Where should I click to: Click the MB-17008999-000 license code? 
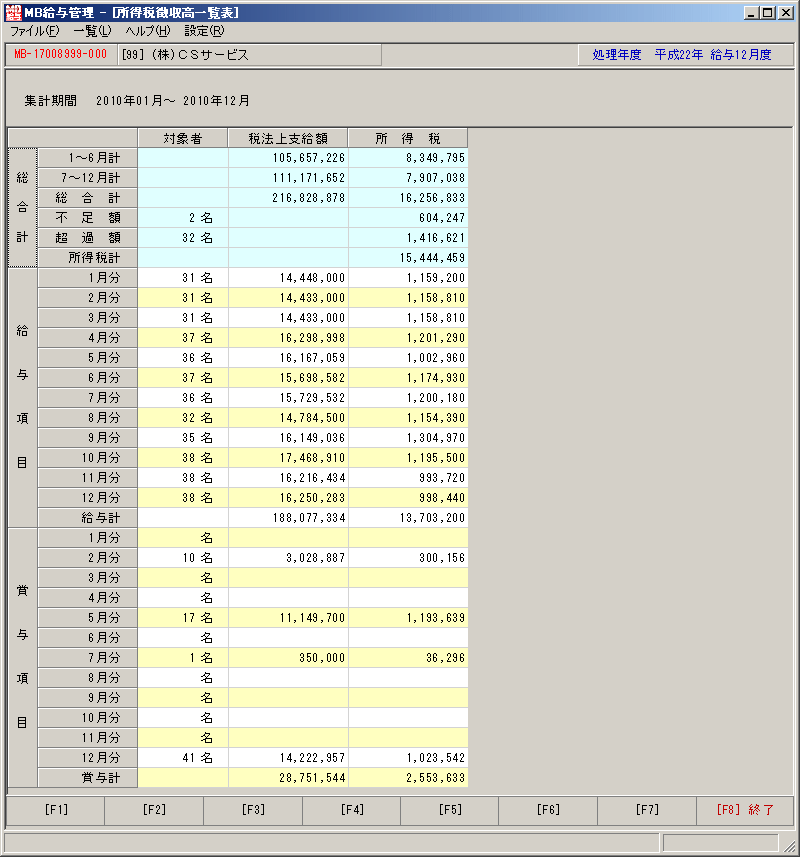[x=61, y=54]
